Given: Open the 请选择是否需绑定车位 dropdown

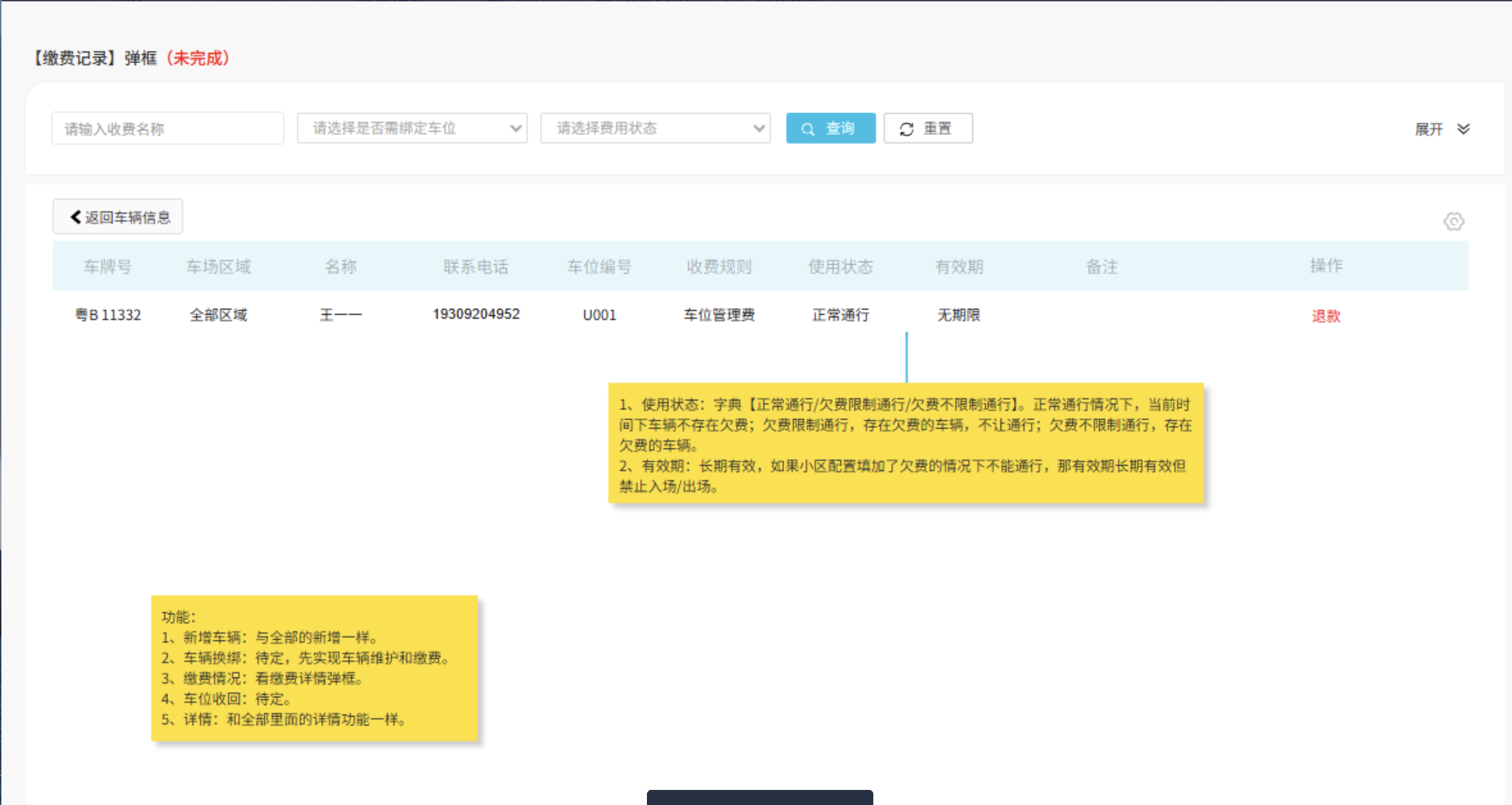Looking at the screenshot, I should [412, 128].
